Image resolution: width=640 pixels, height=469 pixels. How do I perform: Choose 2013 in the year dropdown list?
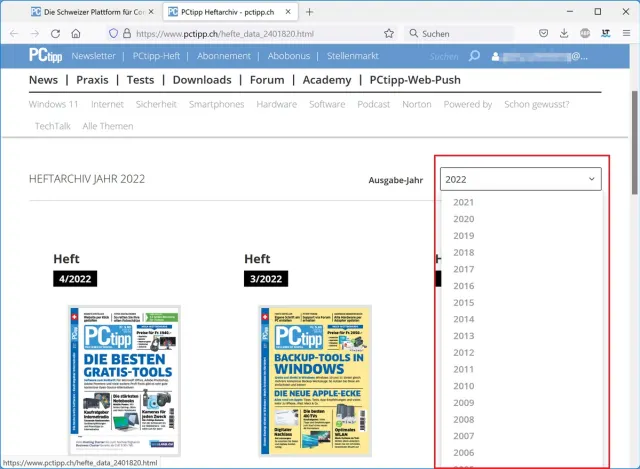point(463,336)
